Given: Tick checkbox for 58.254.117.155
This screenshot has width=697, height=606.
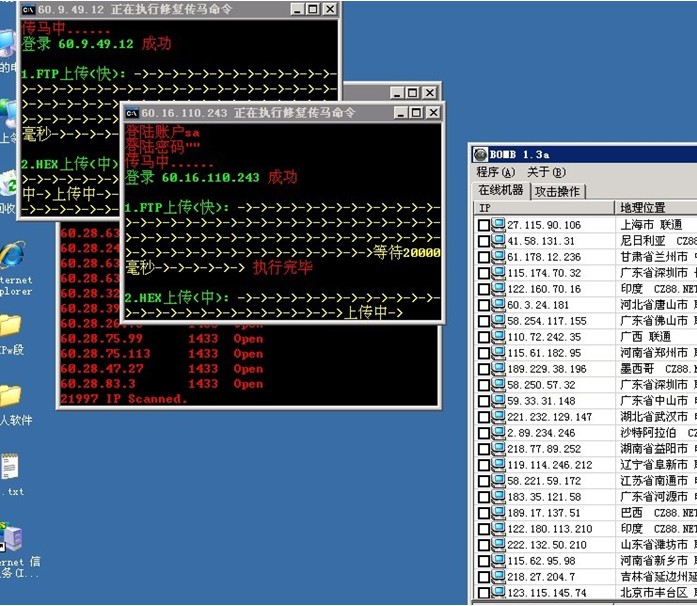Looking at the screenshot, I should coord(484,321).
